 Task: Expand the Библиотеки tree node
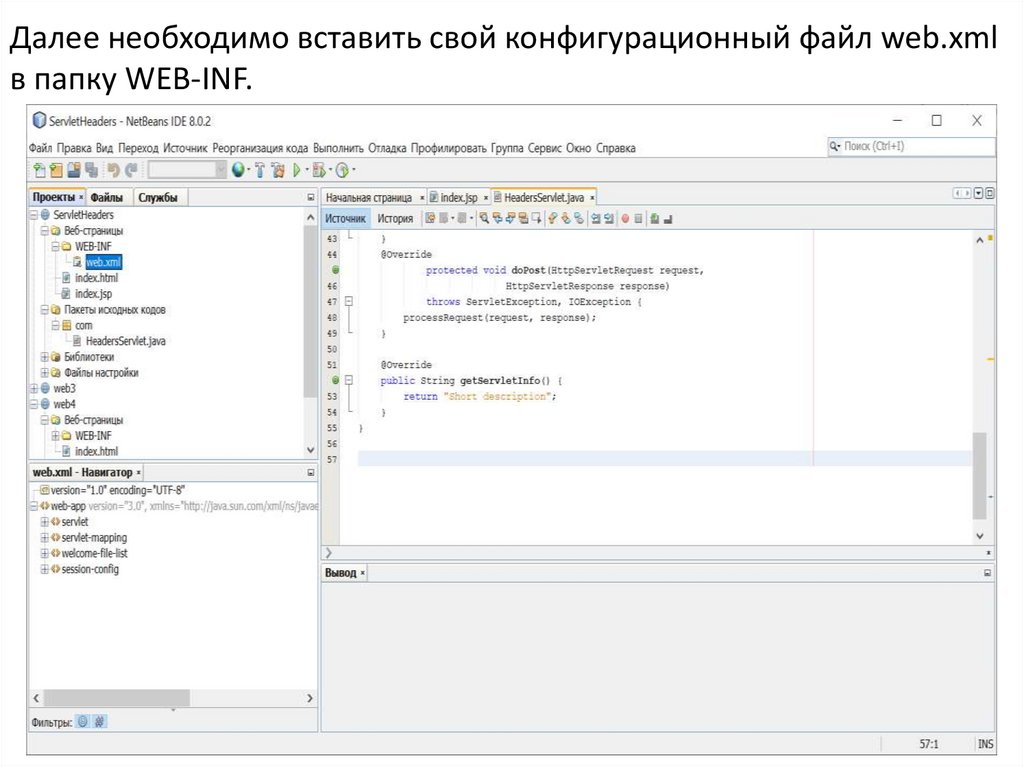click(45, 357)
